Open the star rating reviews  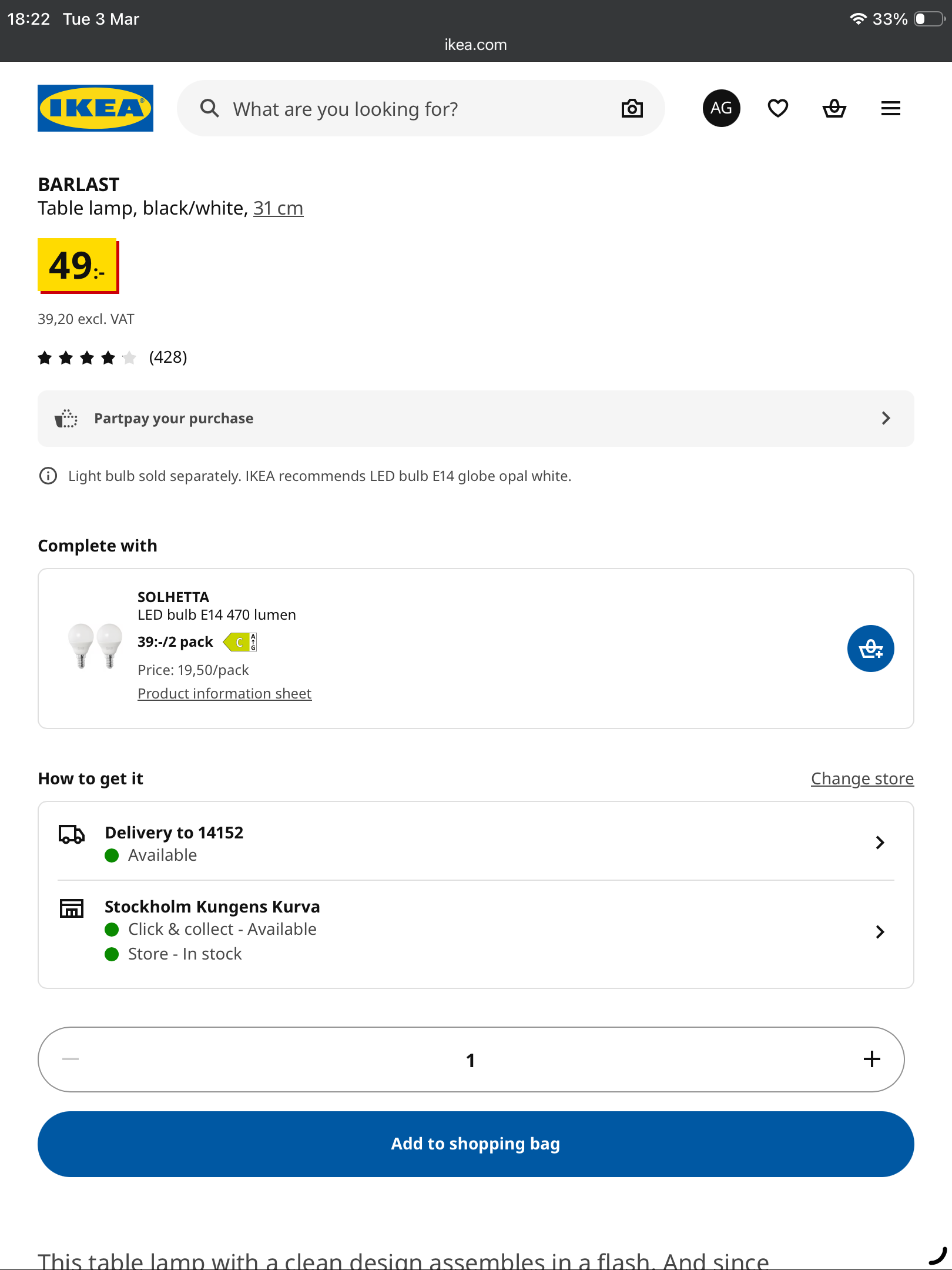click(112, 357)
